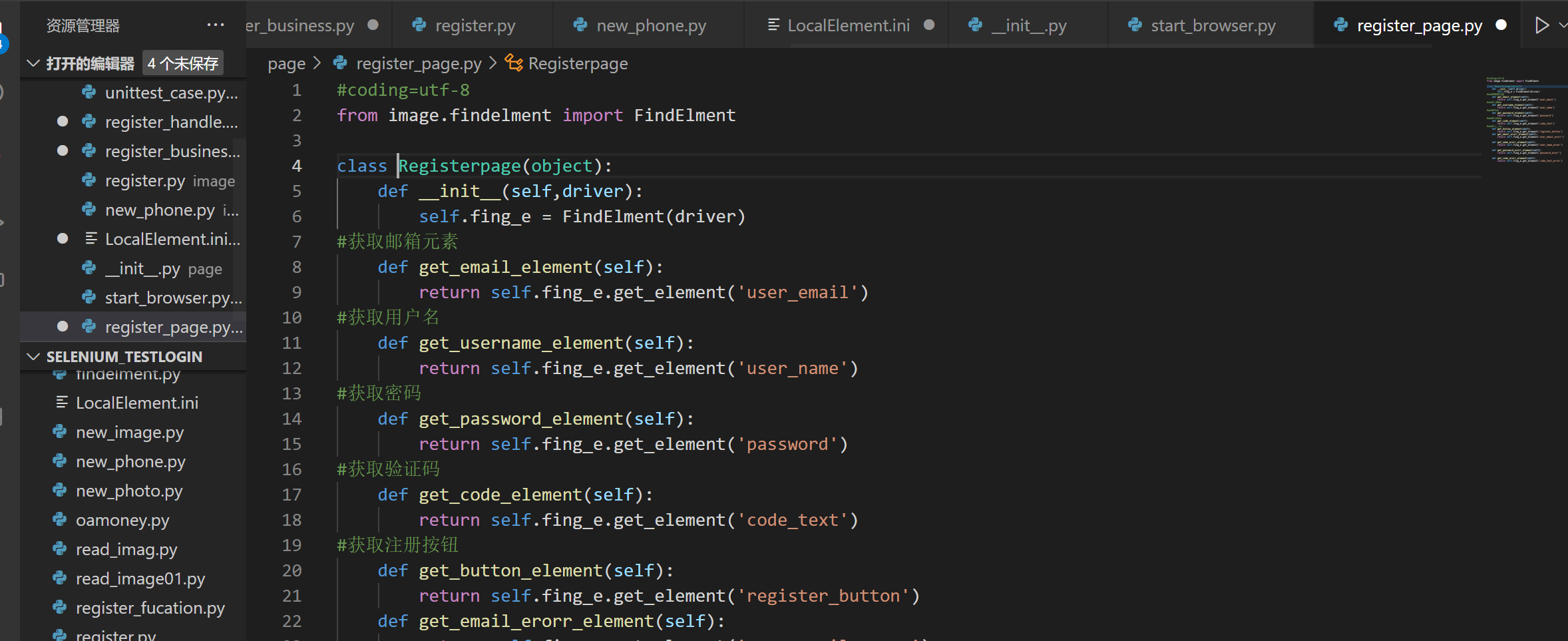Click unsaved dot on register_business.py tab
The height and width of the screenshot is (641, 1568).
pos(373,25)
